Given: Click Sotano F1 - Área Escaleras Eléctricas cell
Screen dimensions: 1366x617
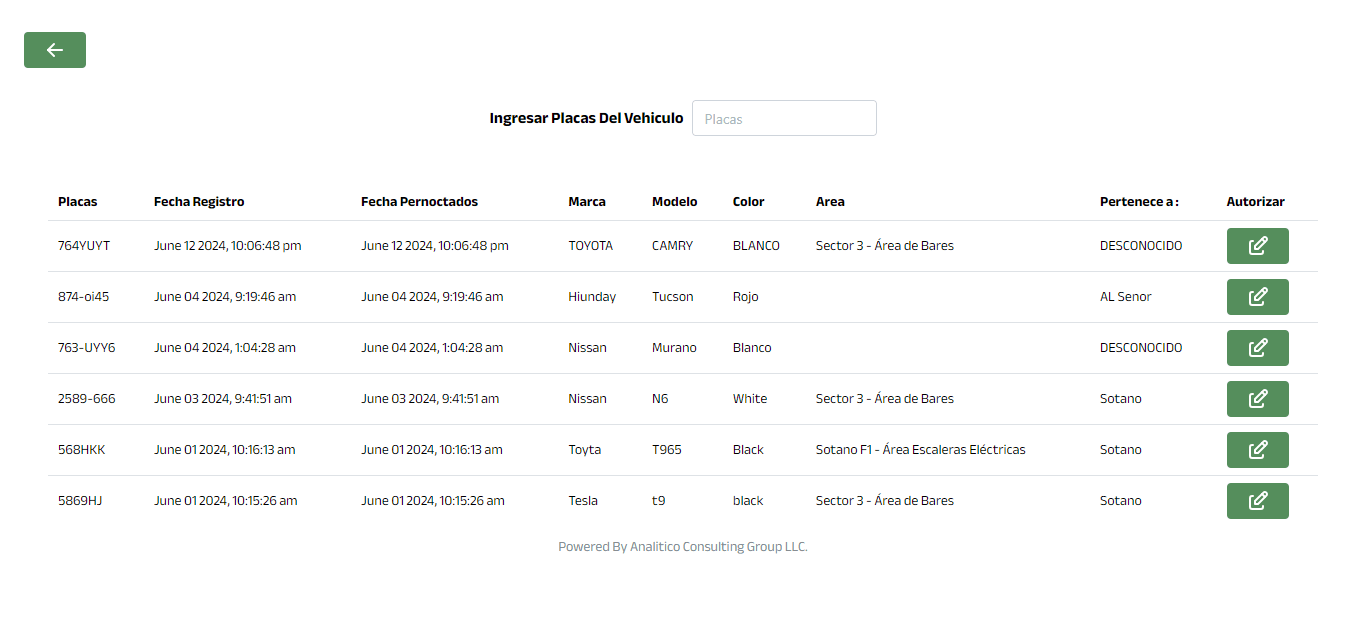Looking at the screenshot, I should click(x=920, y=450).
